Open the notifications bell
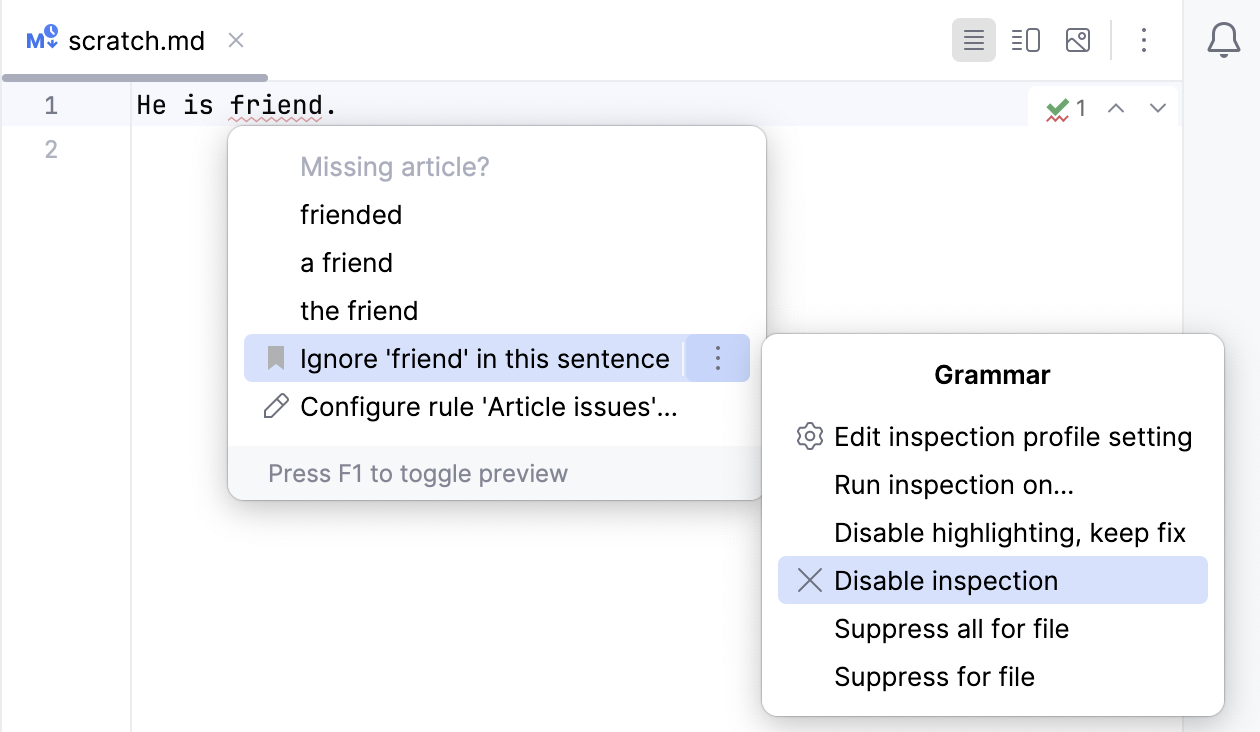 click(x=1222, y=40)
